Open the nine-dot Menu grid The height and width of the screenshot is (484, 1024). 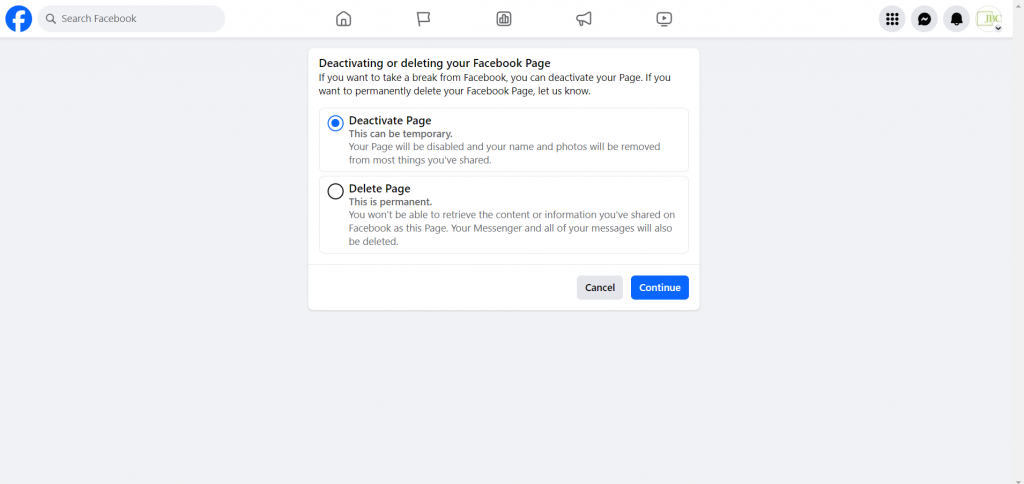click(892, 19)
